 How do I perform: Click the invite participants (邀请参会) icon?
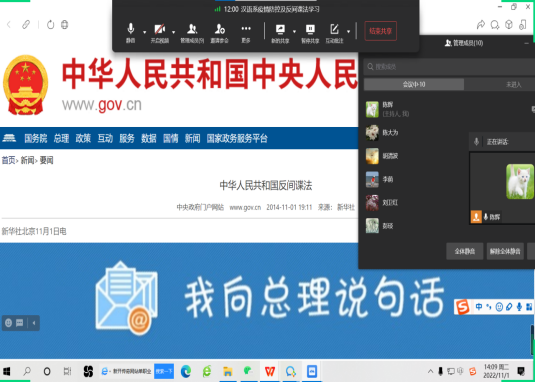[219, 33]
